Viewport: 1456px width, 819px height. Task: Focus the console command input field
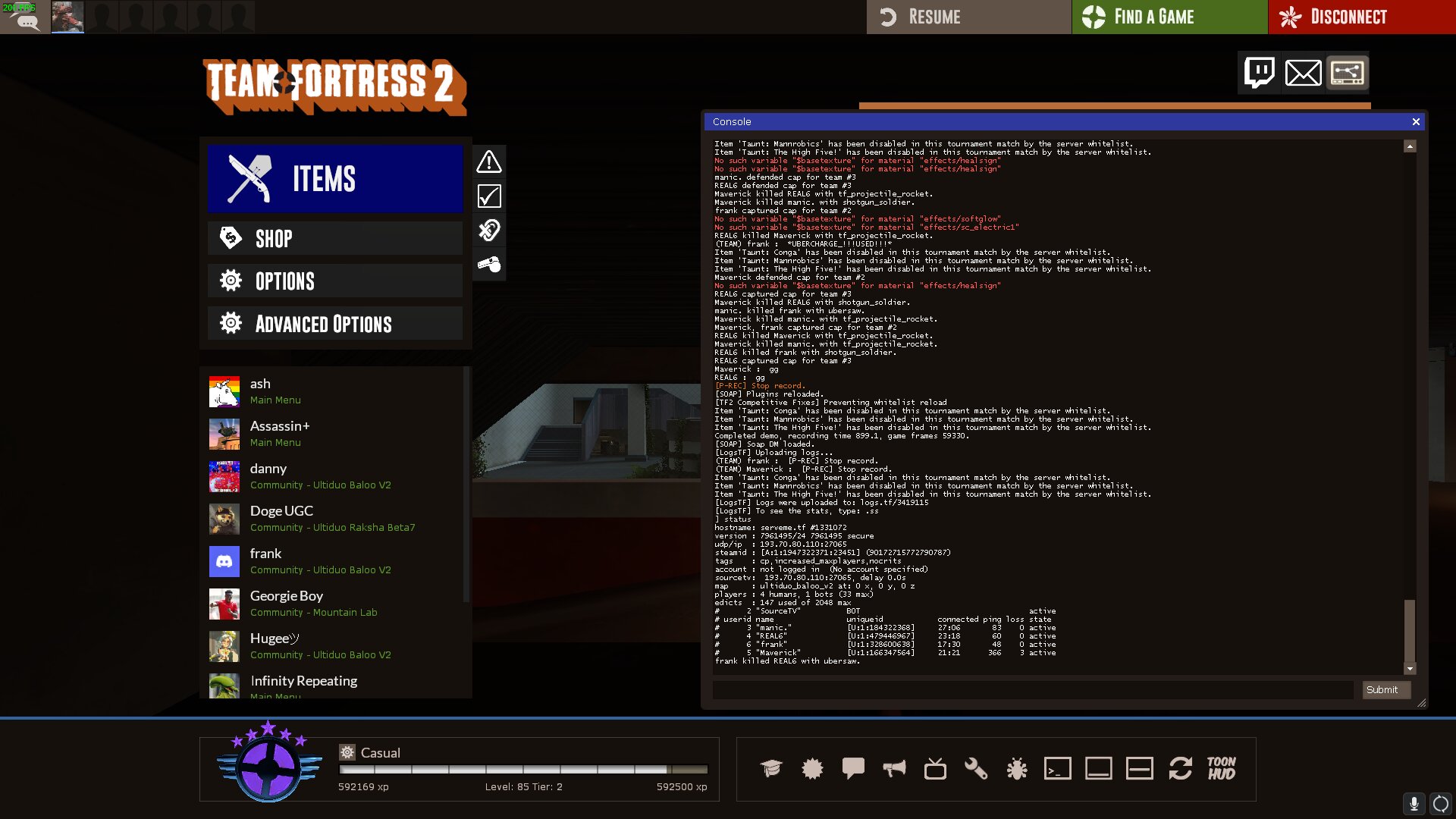1033,690
